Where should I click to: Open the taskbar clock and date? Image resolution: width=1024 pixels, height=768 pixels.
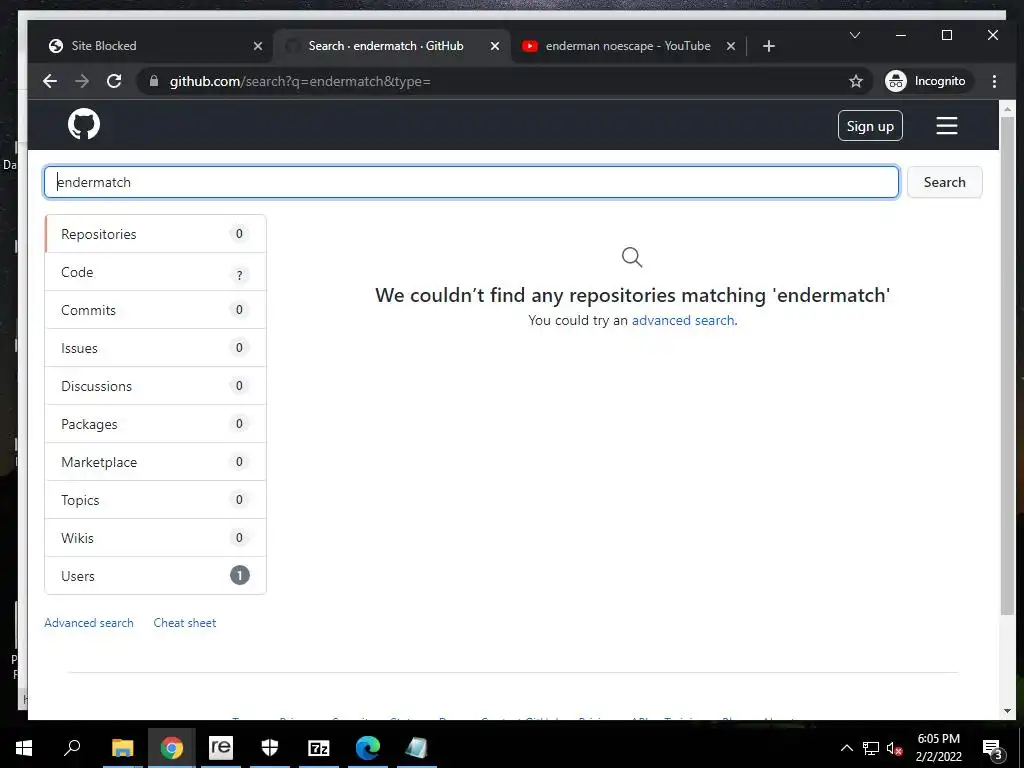(938, 748)
